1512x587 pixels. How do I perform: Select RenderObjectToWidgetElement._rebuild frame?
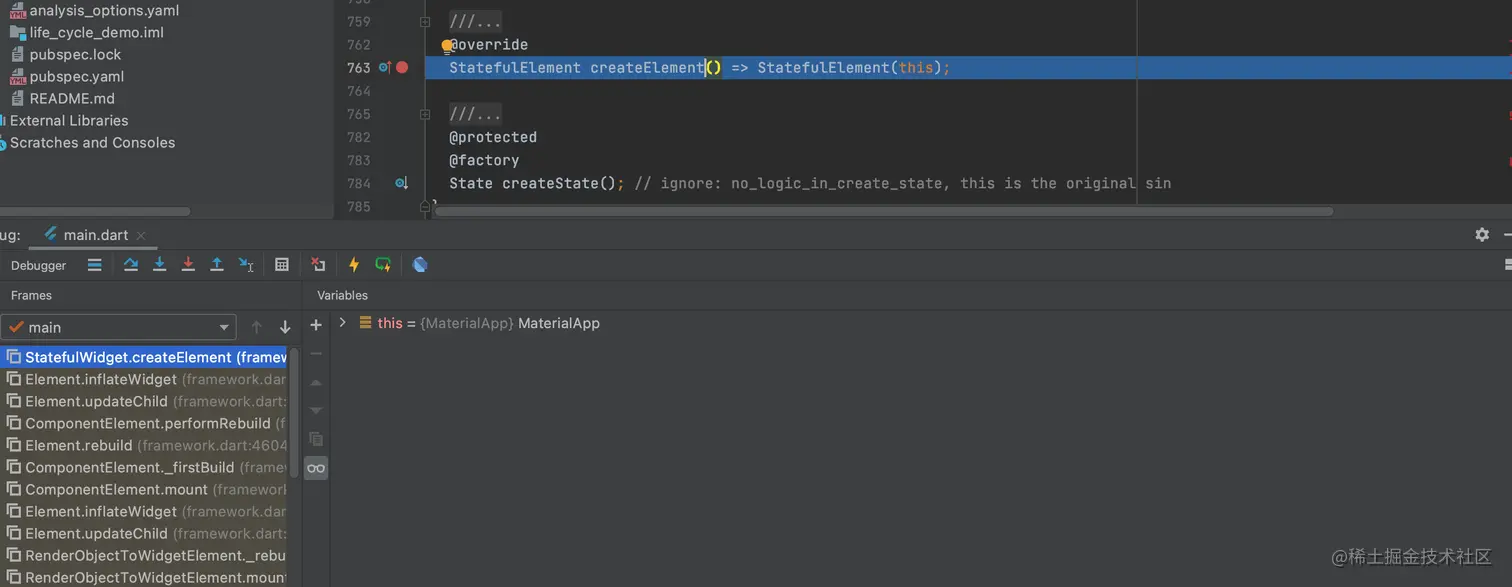(144, 555)
